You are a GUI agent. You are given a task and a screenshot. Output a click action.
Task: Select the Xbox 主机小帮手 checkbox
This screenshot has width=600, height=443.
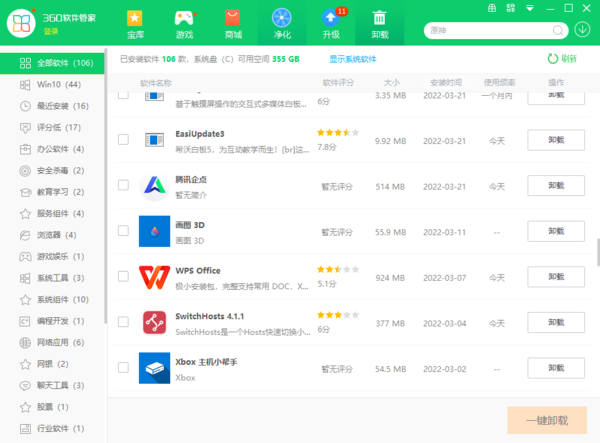(x=123, y=369)
